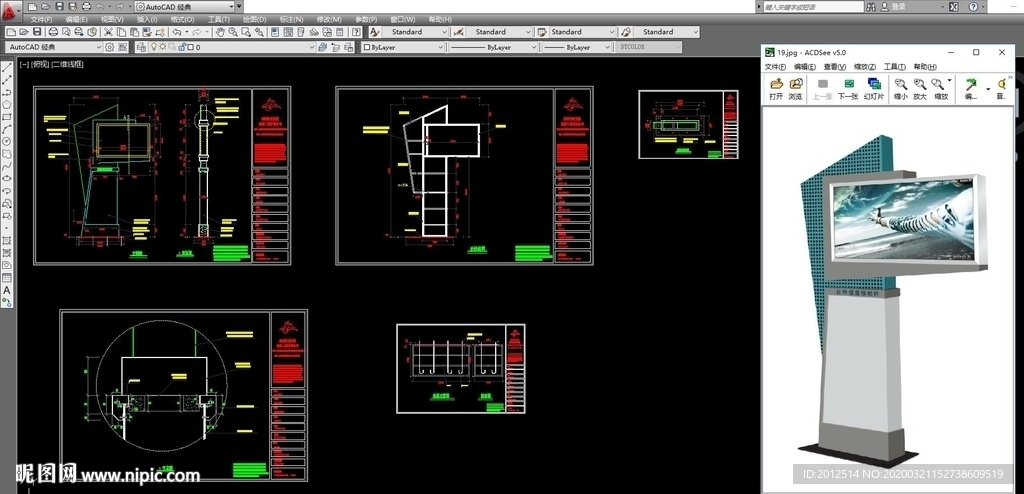Click Make Object's Layer Current icon
The height and width of the screenshot is (494, 1024).
coord(323,47)
